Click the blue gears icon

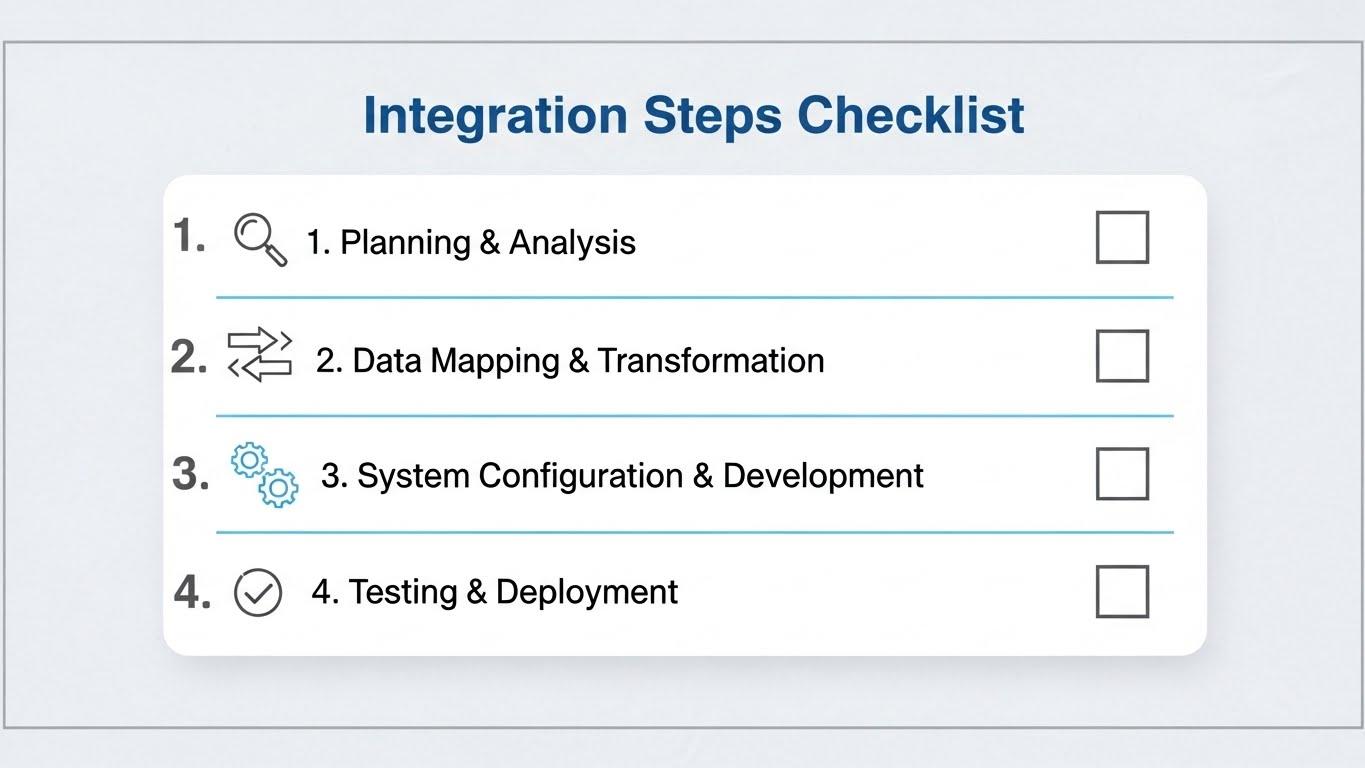[x=264, y=475]
